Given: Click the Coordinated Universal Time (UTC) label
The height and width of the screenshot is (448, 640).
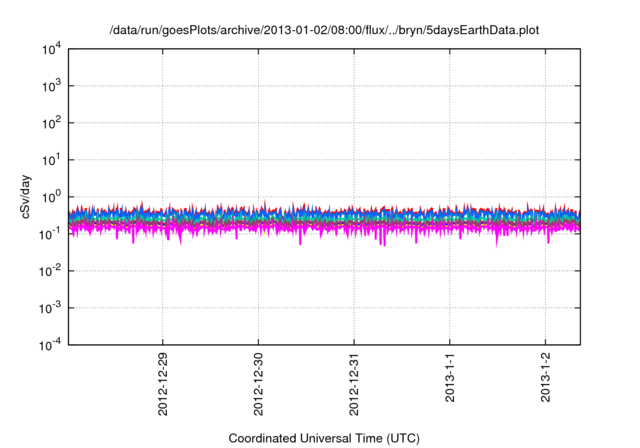Looking at the screenshot, I should (324, 439).
